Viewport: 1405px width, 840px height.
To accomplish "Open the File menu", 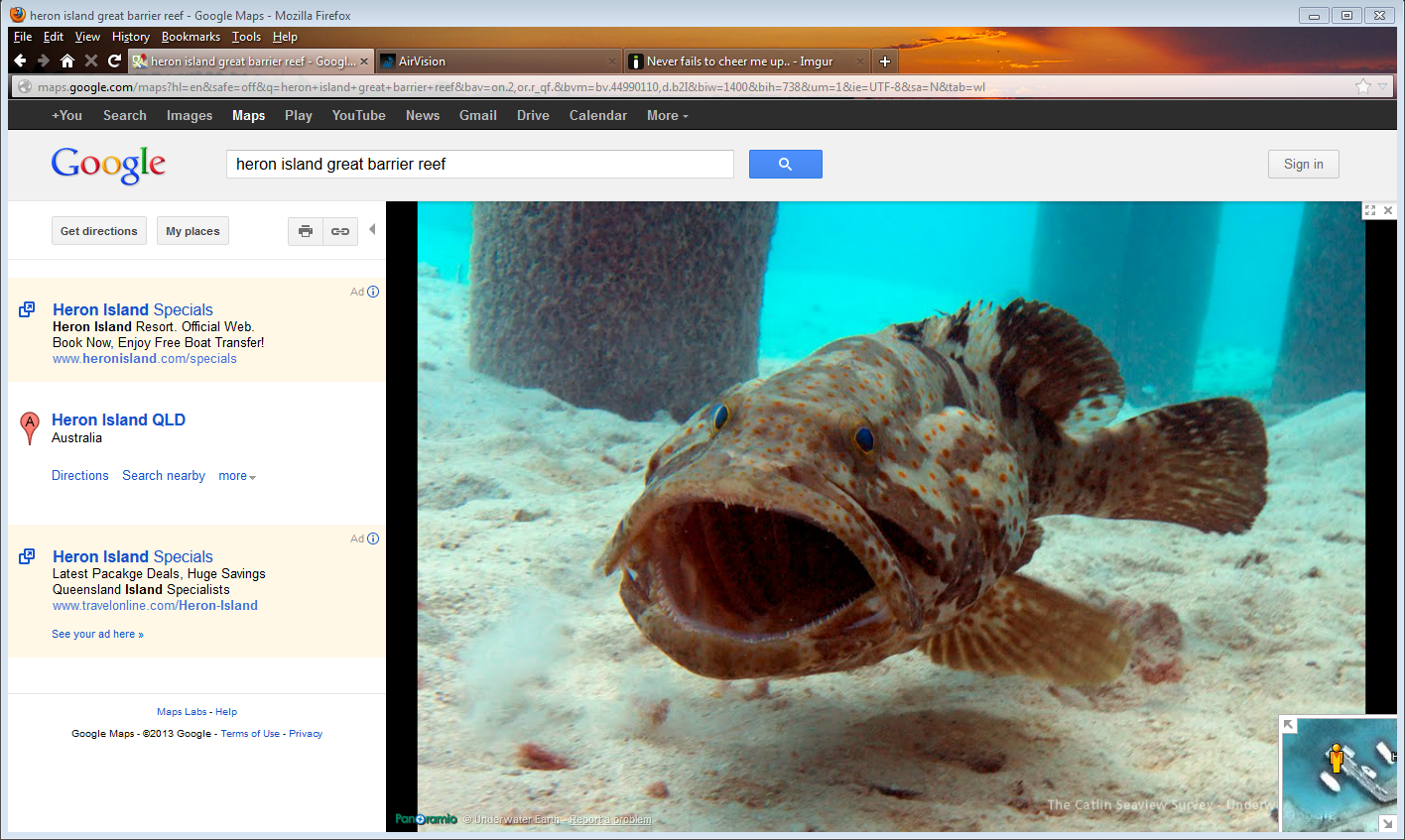I will pyautogui.click(x=23, y=37).
